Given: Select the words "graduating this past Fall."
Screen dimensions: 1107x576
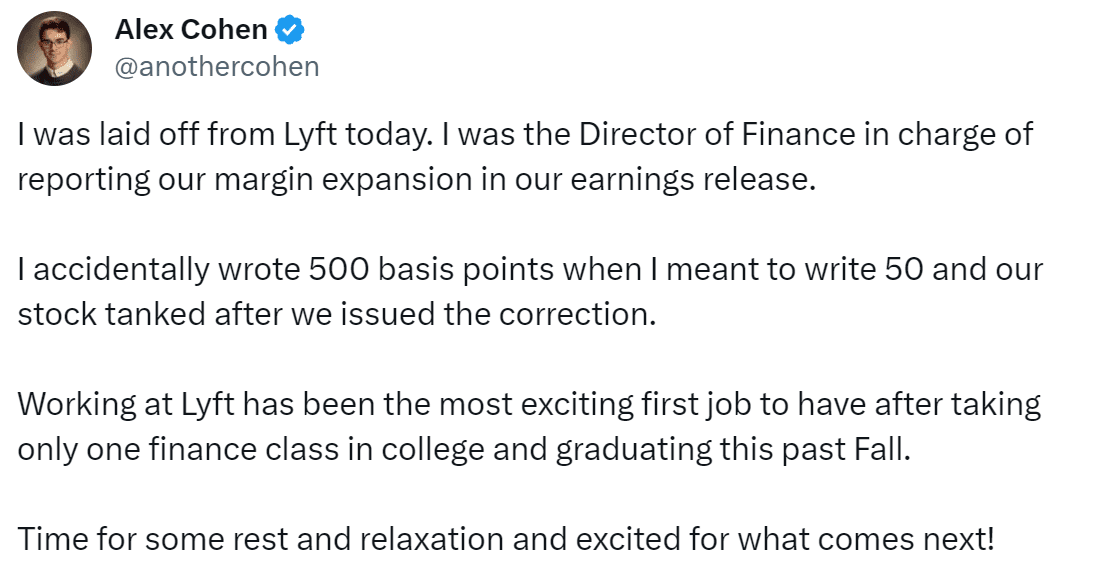Looking at the screenshot, I should [x=734, y=450].
